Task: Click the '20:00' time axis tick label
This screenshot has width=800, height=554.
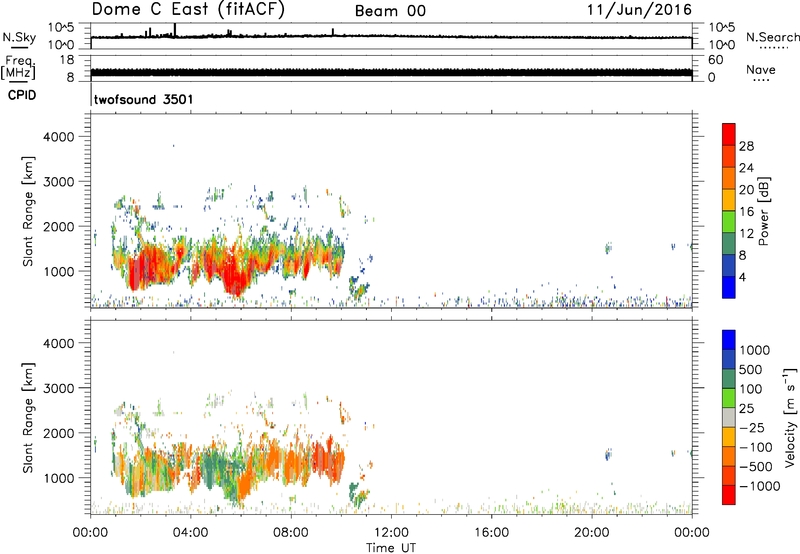Action: click(591, 533)
